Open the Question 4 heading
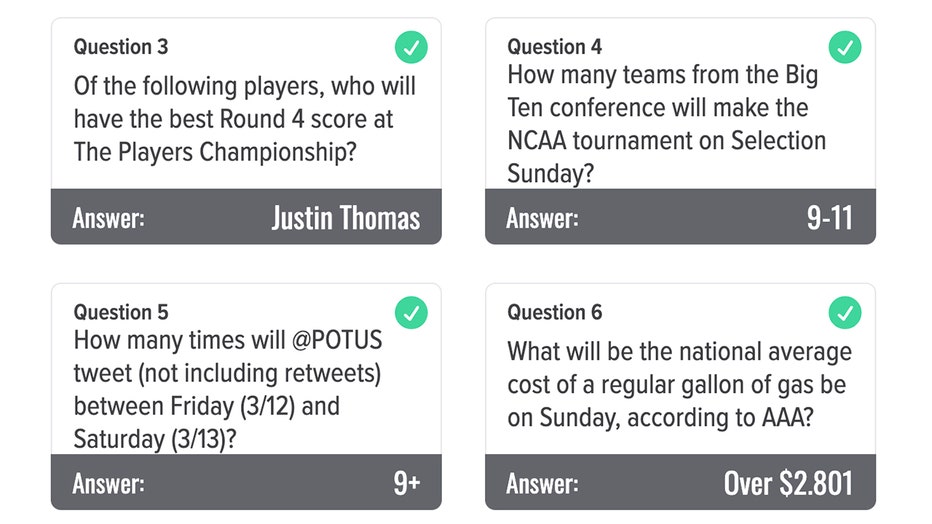Viewport: 932px width, 524px height. 555,46
